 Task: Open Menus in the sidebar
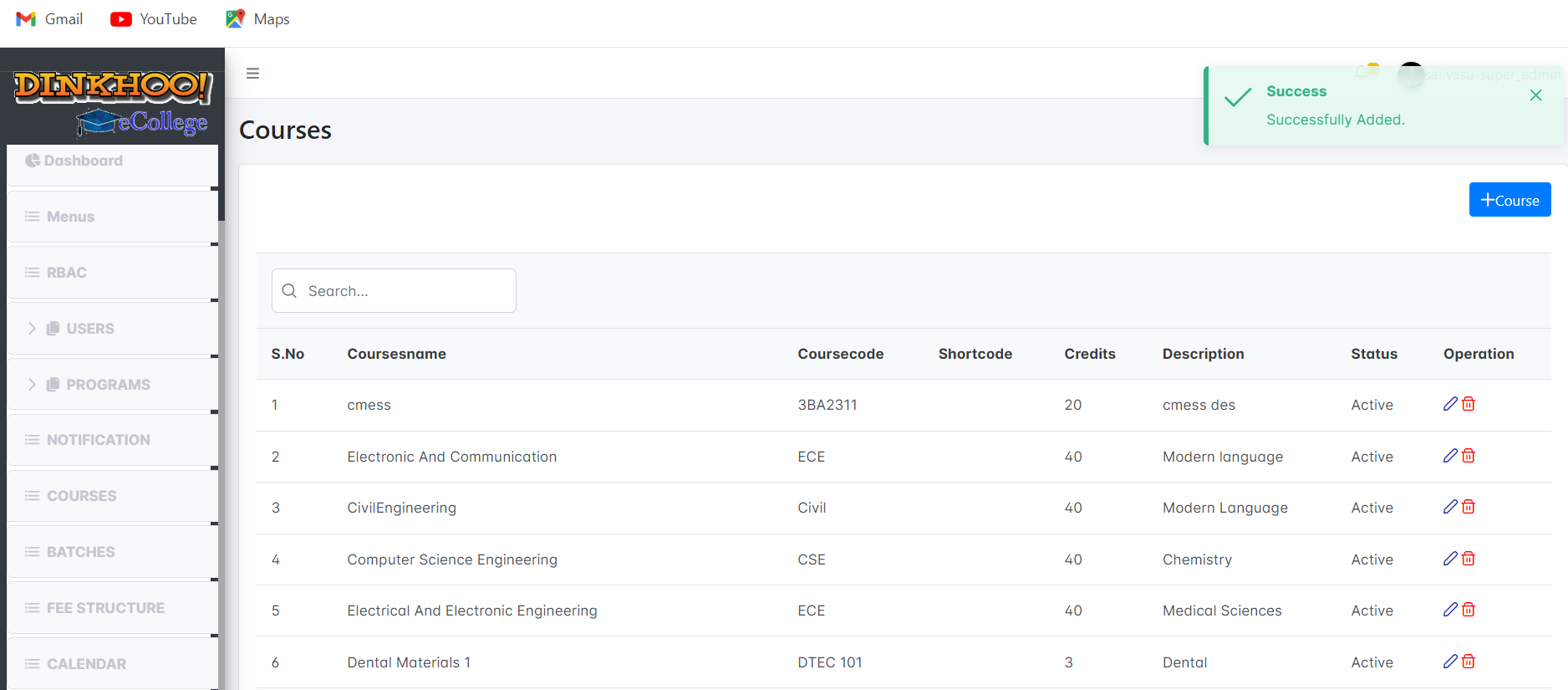[x=113, y=217]
